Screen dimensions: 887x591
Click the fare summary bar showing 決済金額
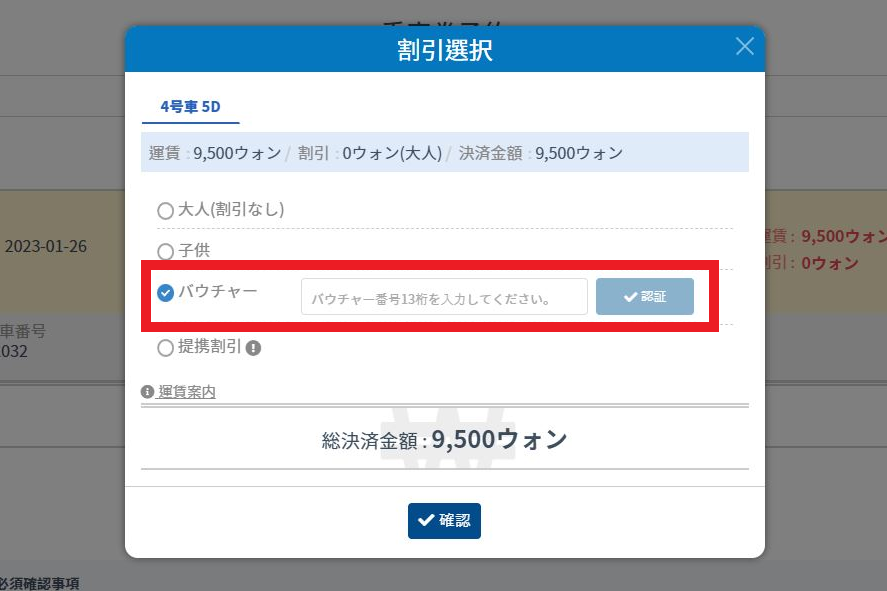tap(444, 153)
